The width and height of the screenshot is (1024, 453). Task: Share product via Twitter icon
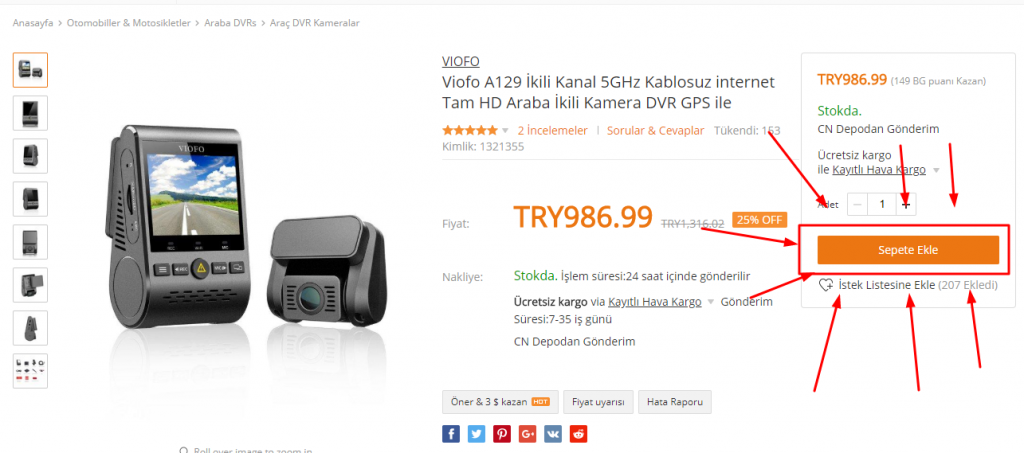click(476, 433)
